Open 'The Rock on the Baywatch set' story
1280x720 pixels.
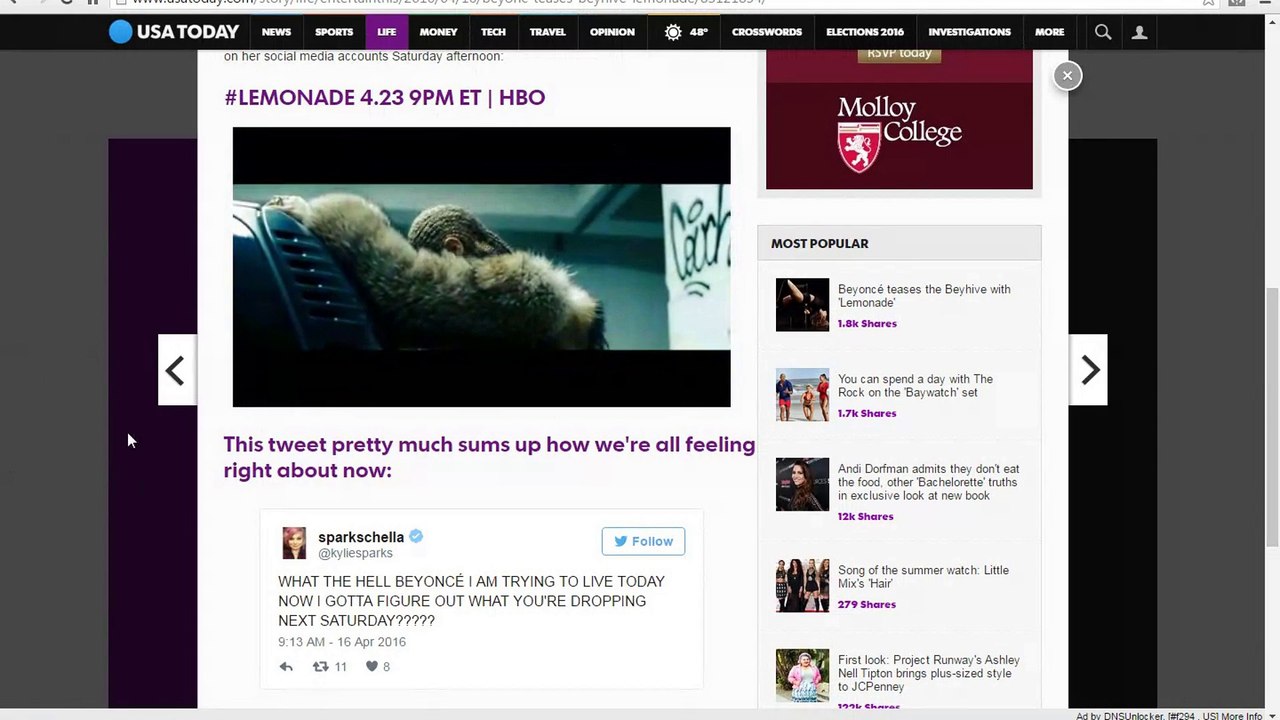(915, 386)
